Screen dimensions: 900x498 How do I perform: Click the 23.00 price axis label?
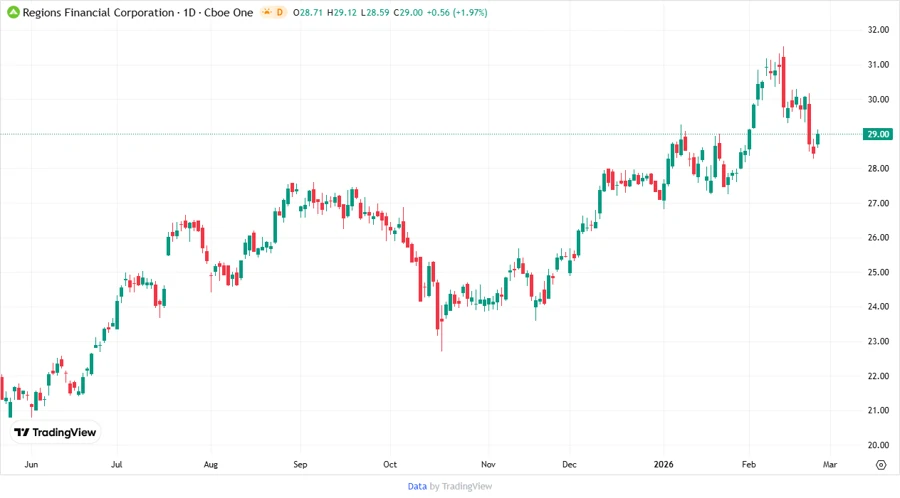[878, 341]
